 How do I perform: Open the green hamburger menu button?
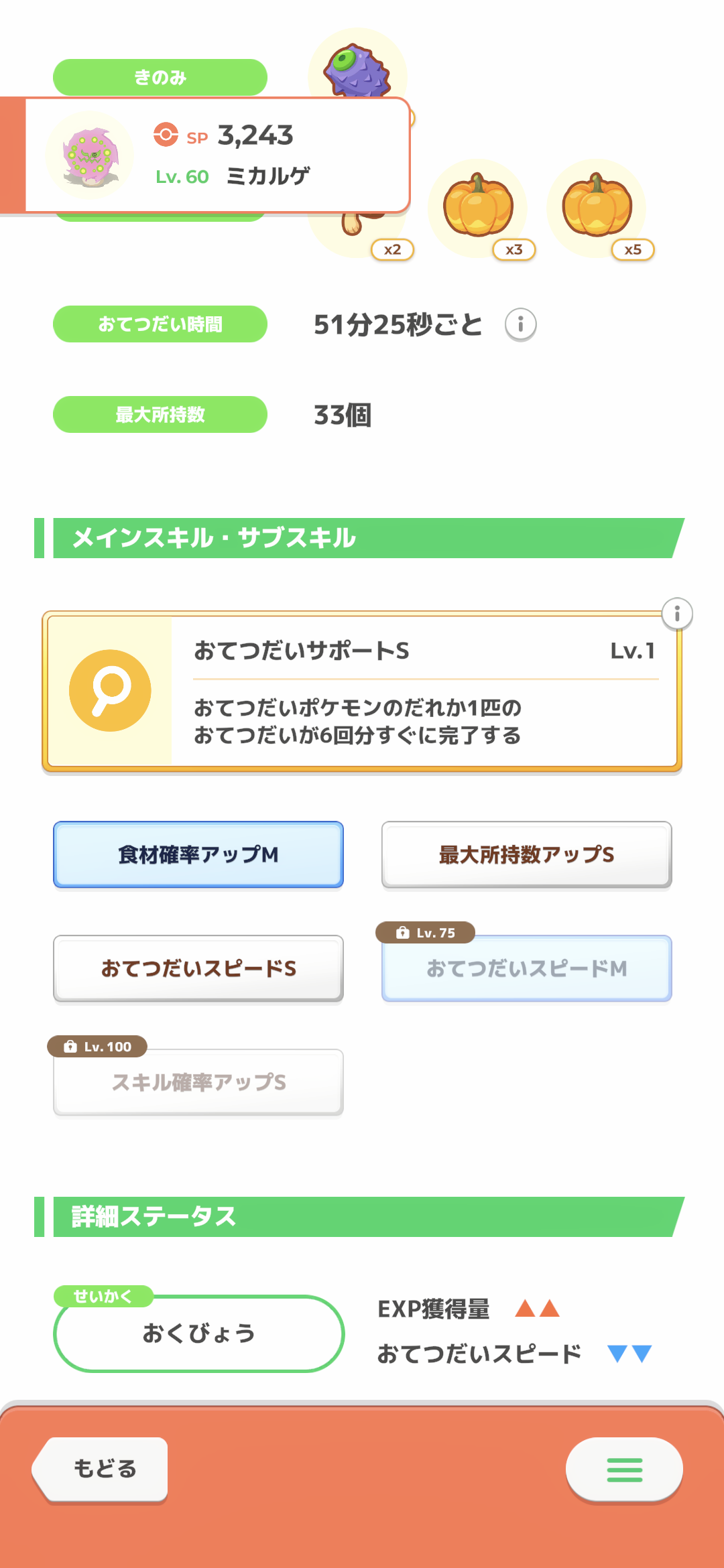(624, 1469)
